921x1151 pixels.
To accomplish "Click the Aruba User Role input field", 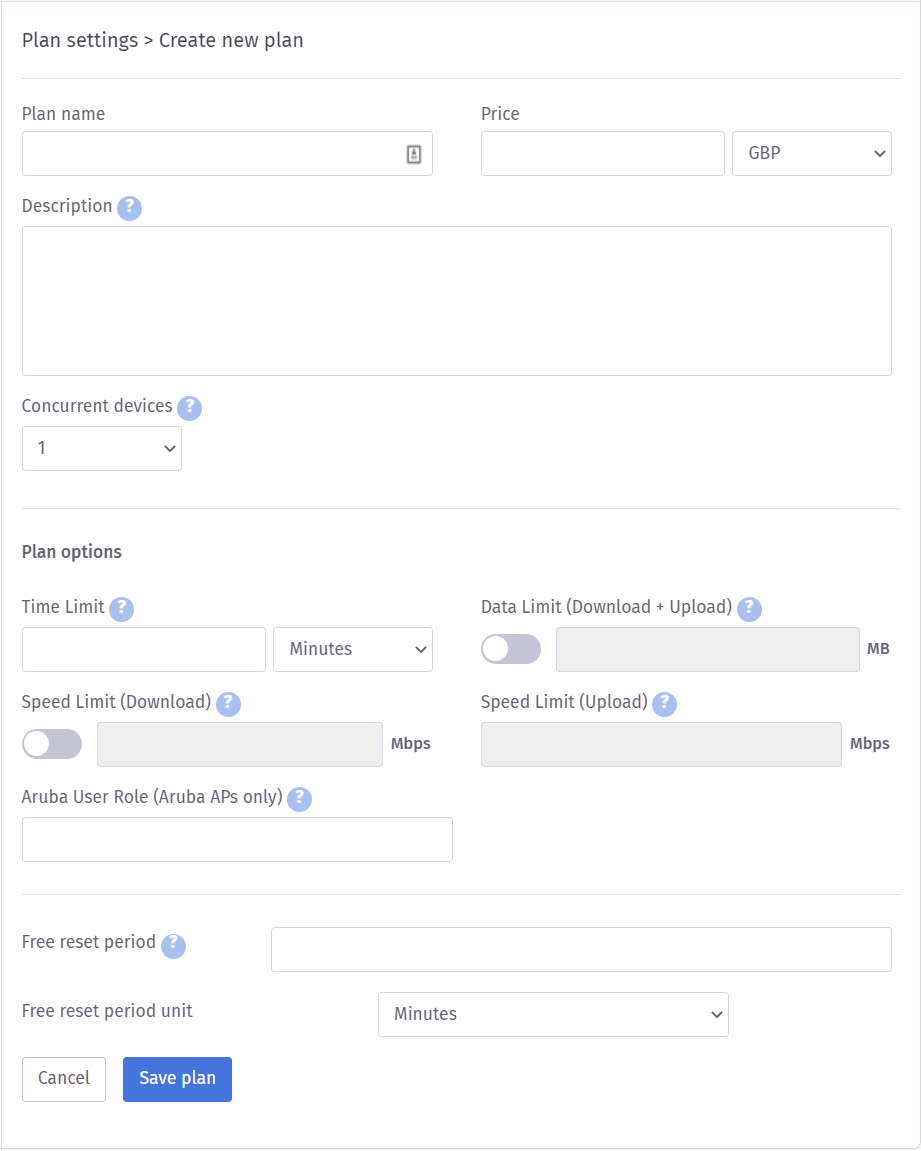I will 237,840.
